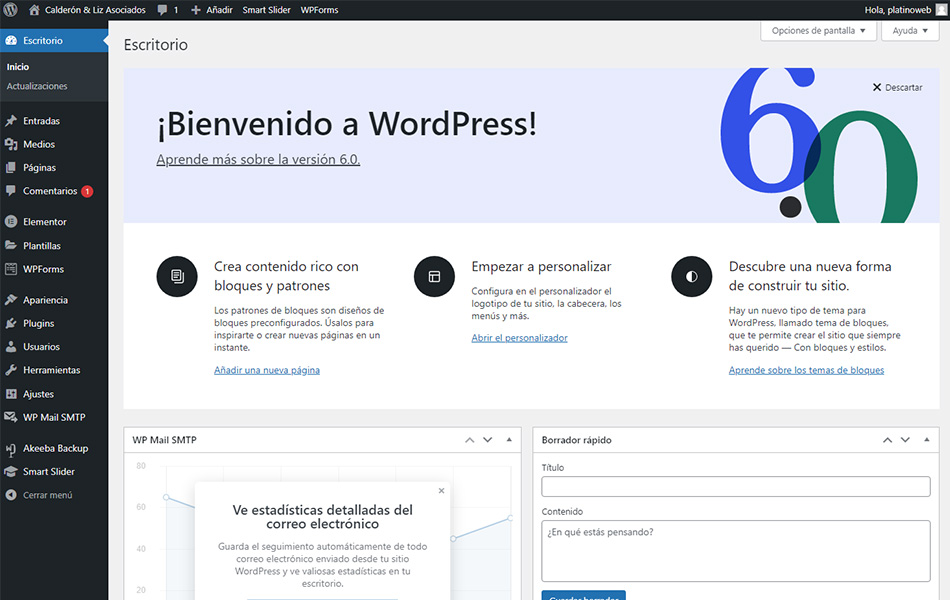950x600 pixels.
Task: Open Aprende más sobre la versión 6.0 link
Action: [258, 159]
